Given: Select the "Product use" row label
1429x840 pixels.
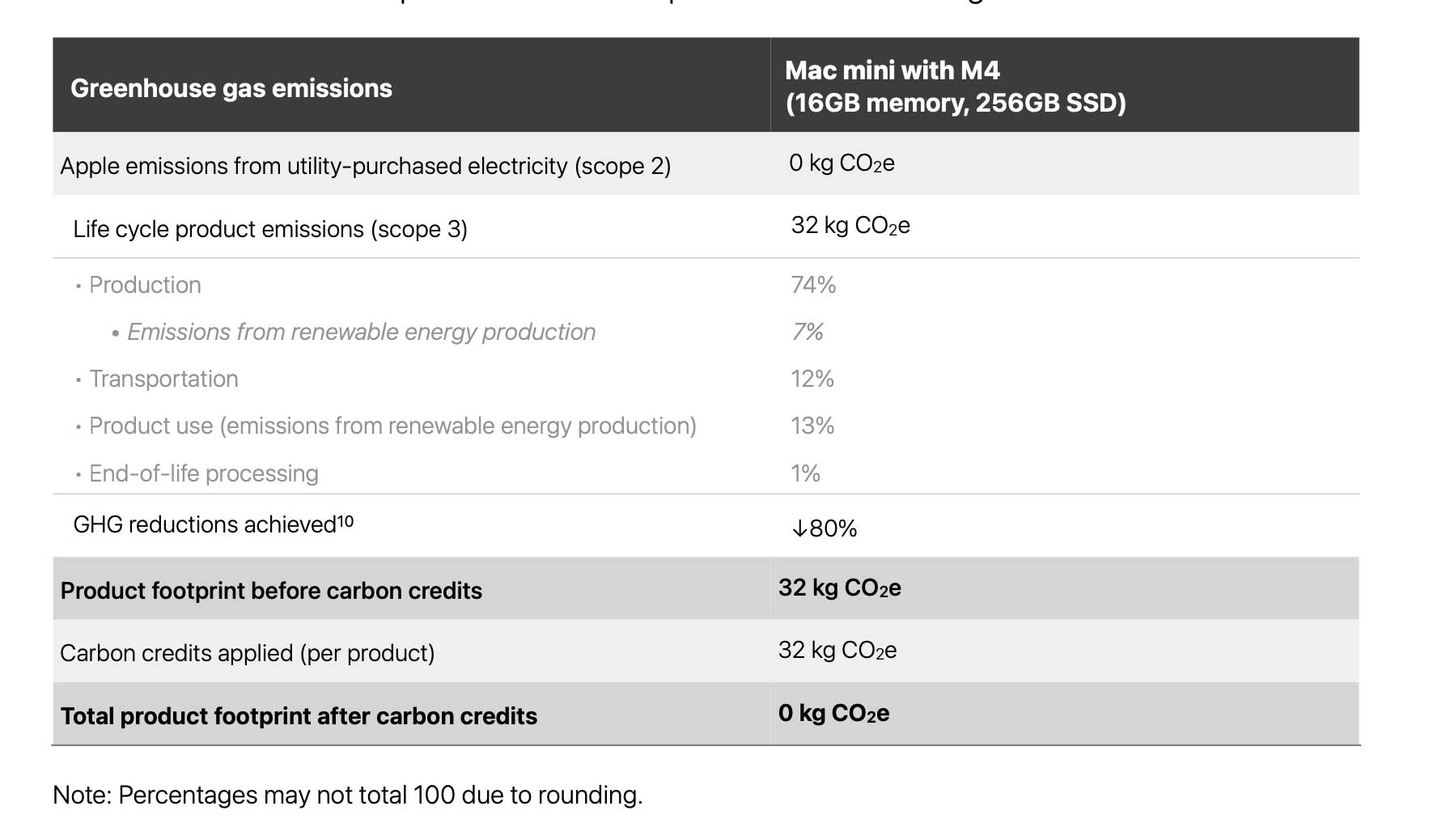Looking at the screenshot, I should (392, 426).
